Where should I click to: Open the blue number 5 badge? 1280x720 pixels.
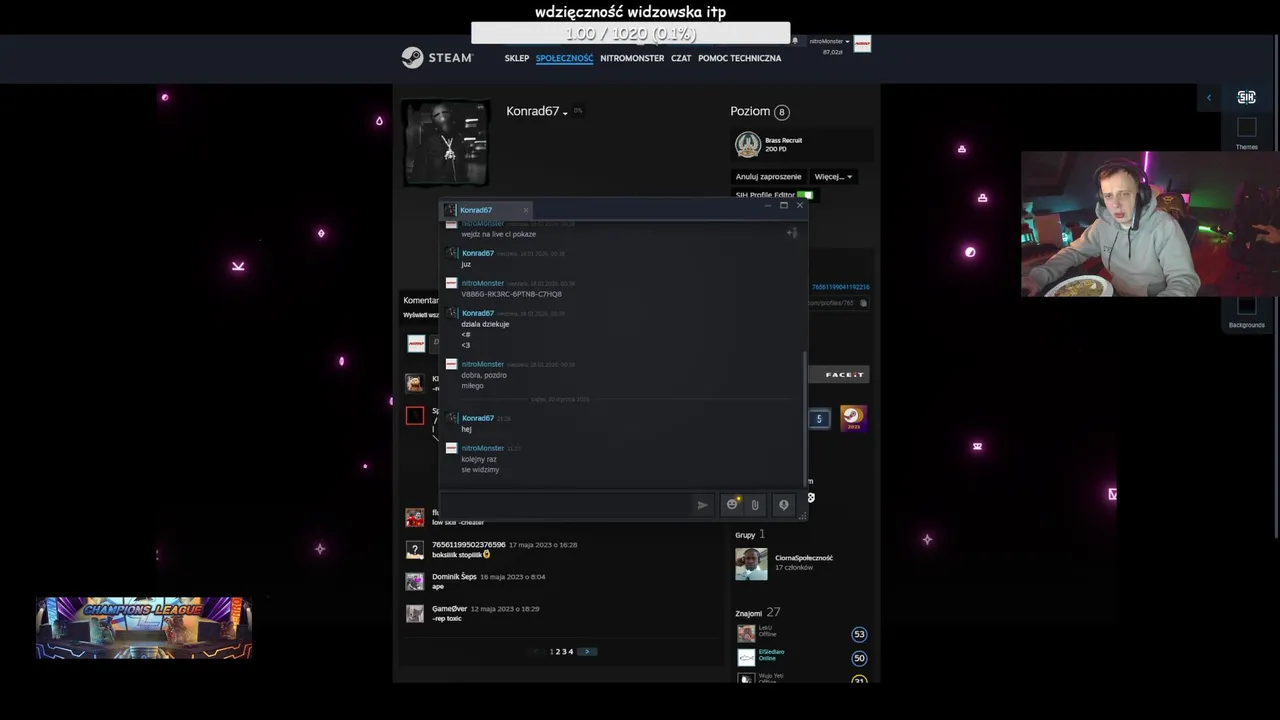click(818, 419)
